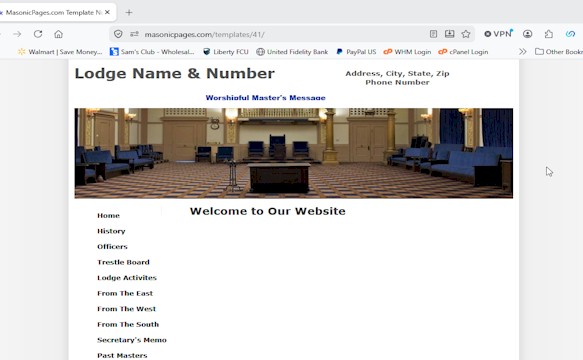Open the account profile icon
This screenshot has width=583, height=360.
(527, 34)
